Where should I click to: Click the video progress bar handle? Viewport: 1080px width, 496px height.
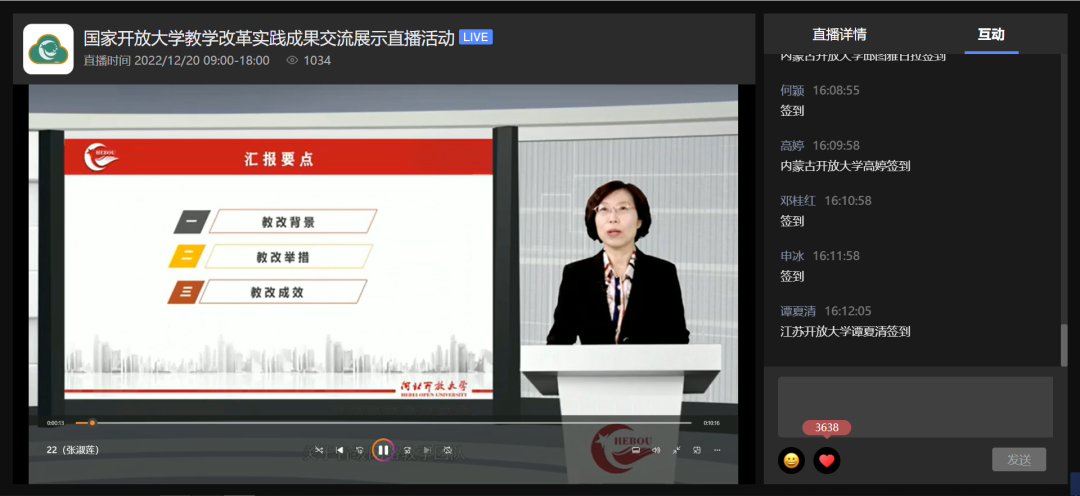point(92,423)
